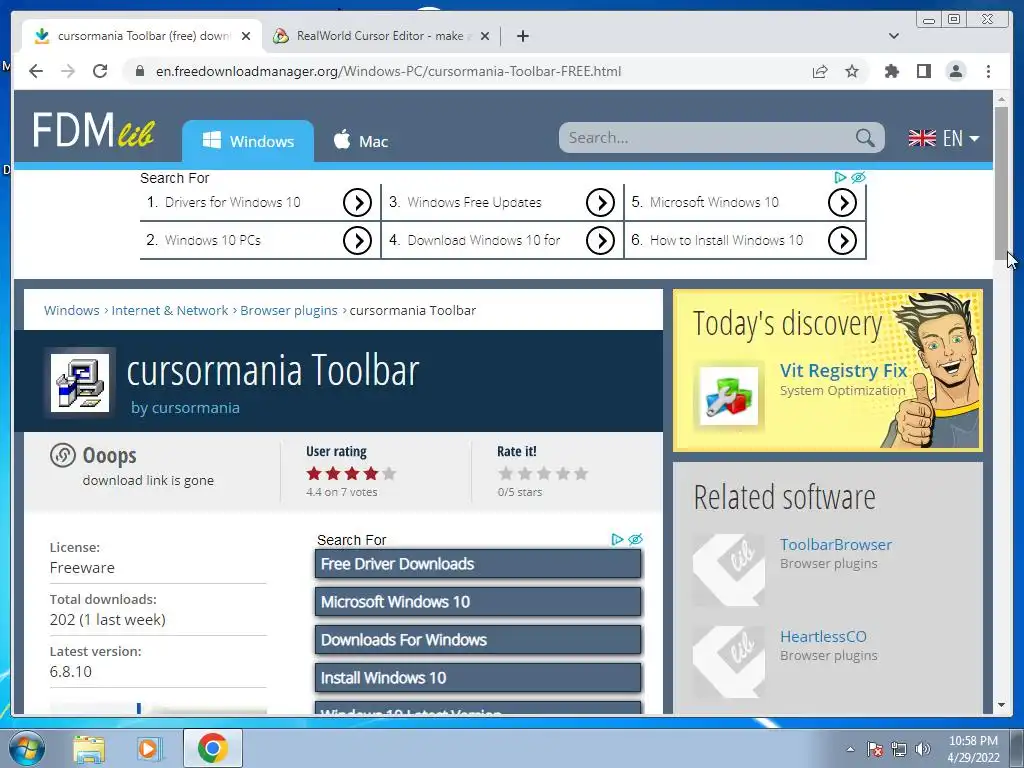This screenshot has width=1024, height=768.
Task: Open the Windows breadcrumb link
Action: pos(72,310)
